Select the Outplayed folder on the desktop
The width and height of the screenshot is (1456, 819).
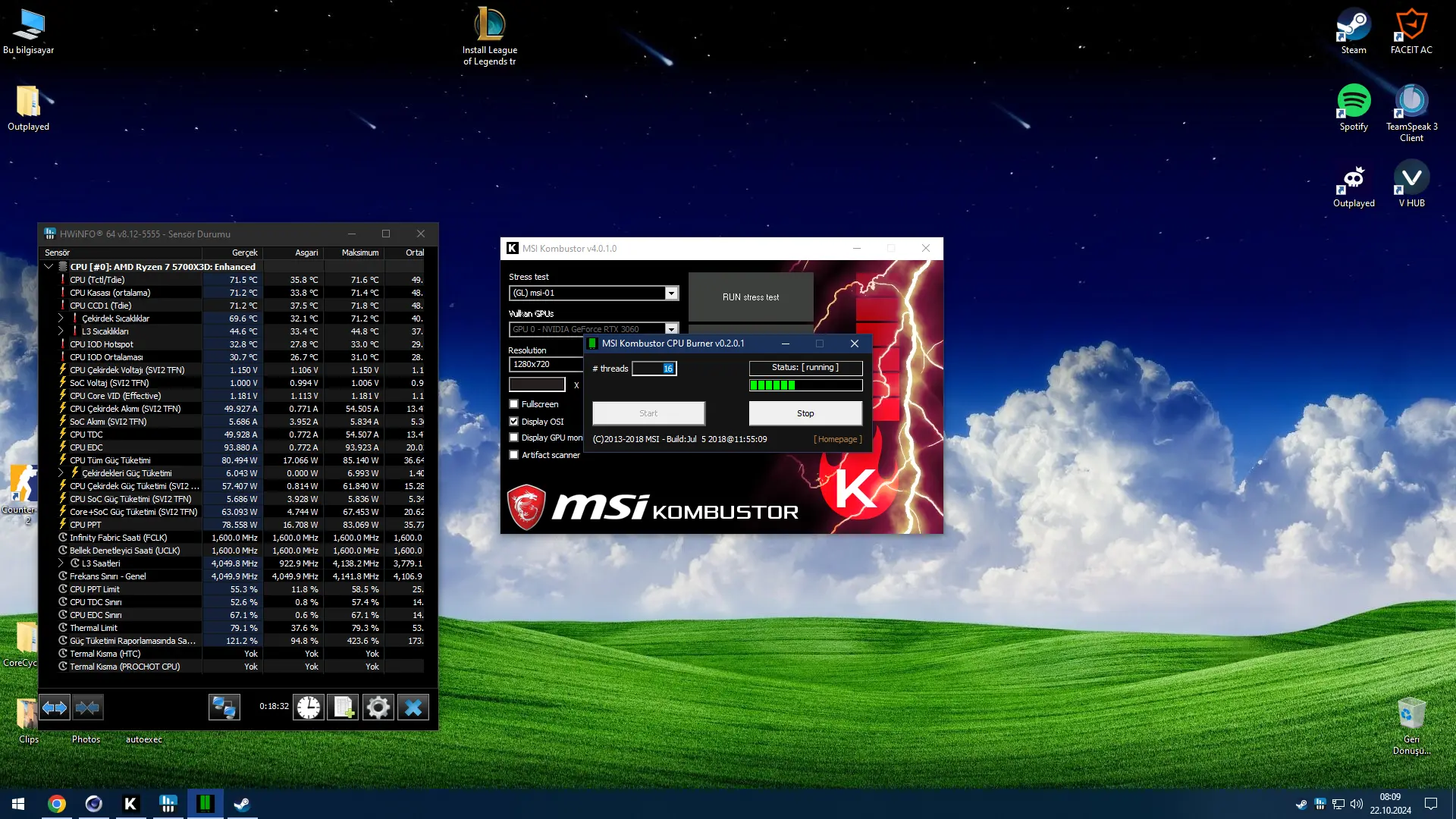pos(29,108)
